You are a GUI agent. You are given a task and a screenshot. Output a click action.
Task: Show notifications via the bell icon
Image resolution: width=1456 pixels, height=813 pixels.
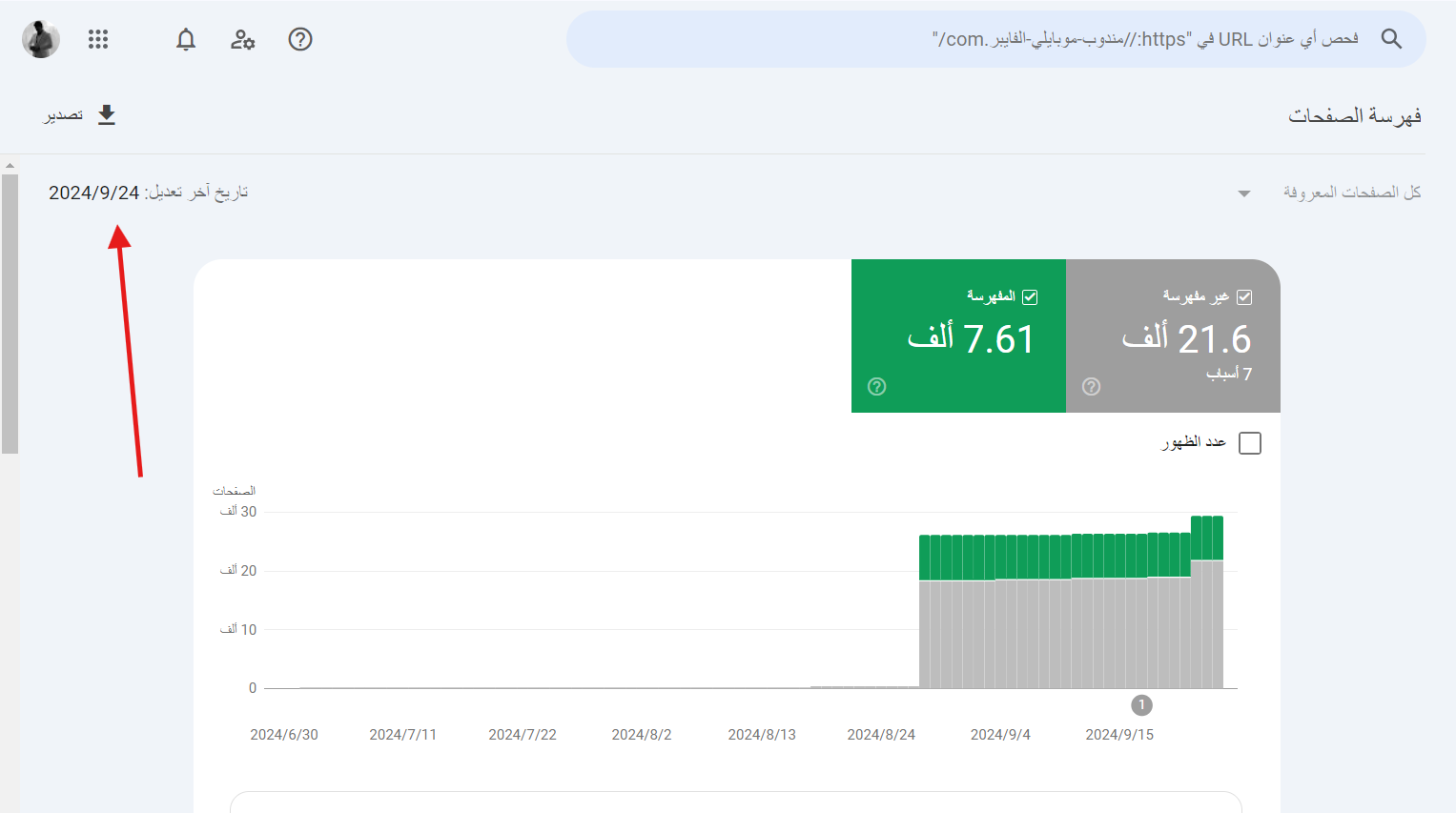186,39
